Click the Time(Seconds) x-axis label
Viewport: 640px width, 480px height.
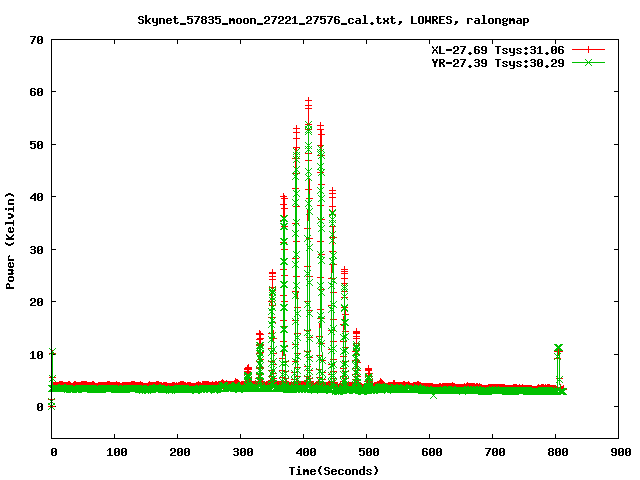(x=333, y=471)
